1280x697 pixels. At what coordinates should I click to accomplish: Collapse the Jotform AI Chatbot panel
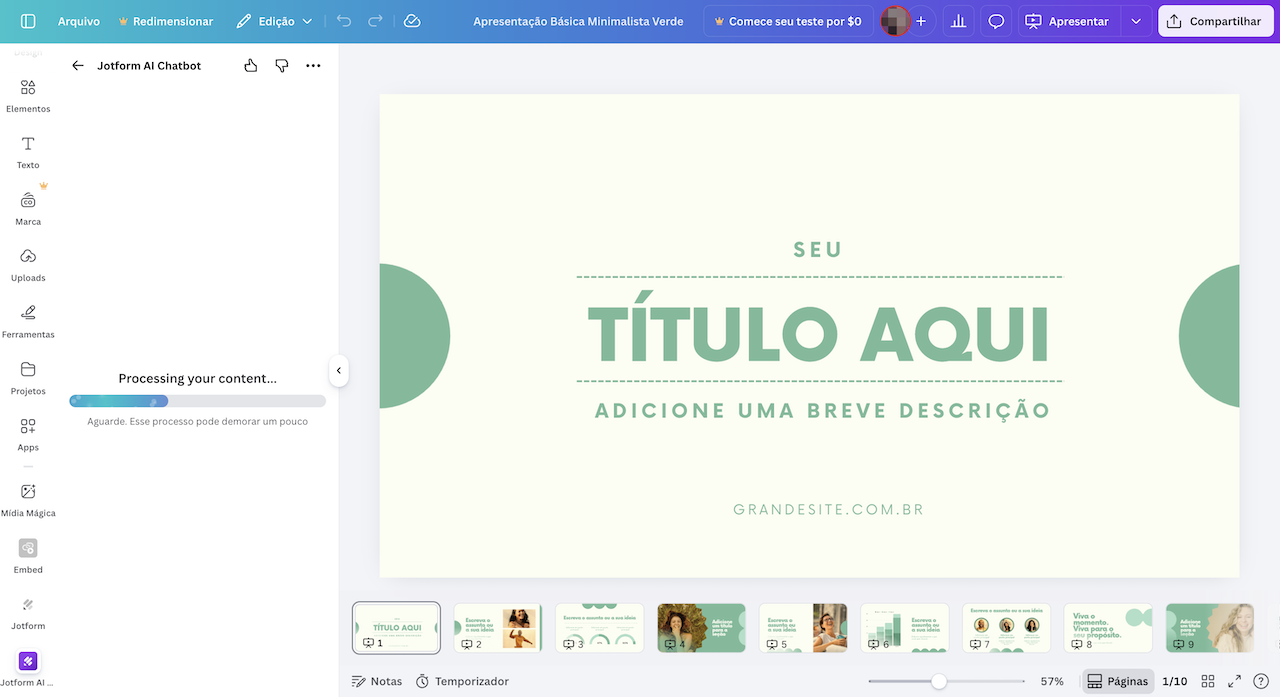coord(339,370)
